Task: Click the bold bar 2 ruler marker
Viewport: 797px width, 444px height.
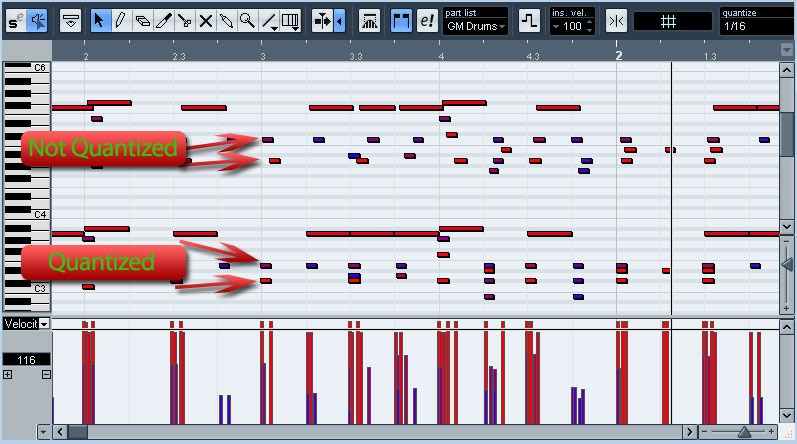Action: pyautogui.click(x=619, y=56)
